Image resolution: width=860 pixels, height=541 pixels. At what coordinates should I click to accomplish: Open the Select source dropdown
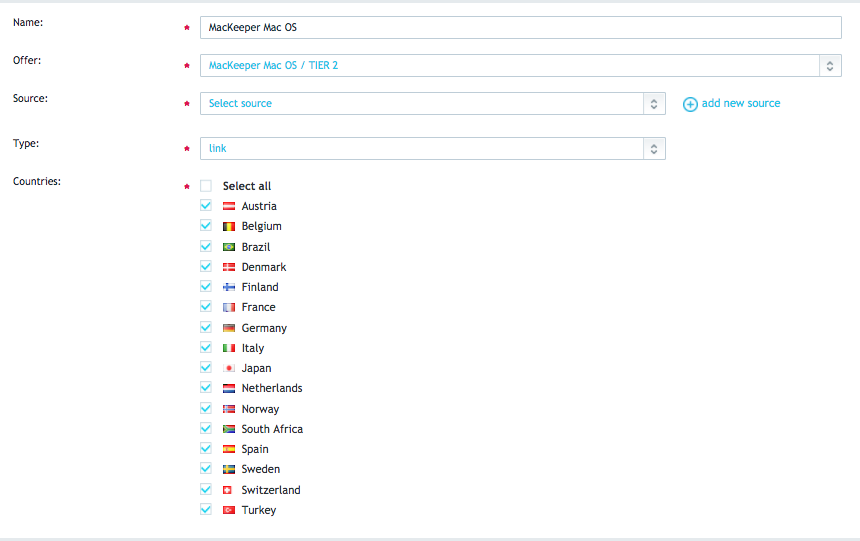coord(433,104)
